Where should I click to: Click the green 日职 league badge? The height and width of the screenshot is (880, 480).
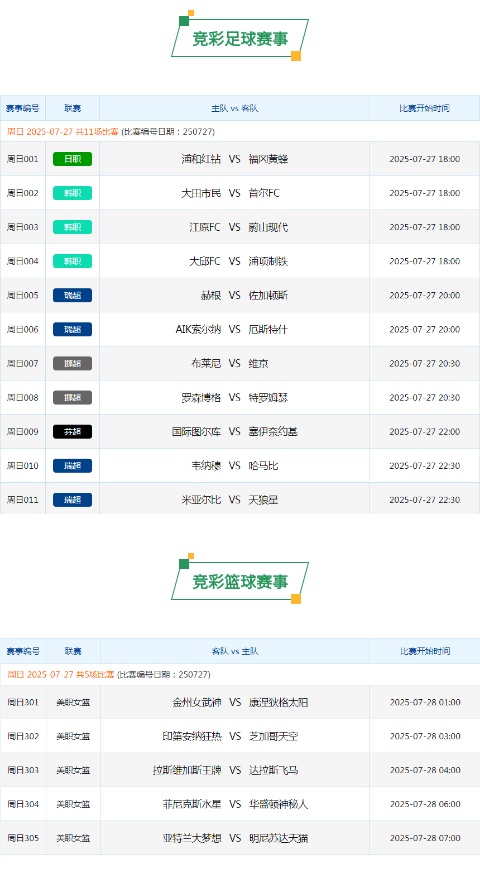(72, 159)
